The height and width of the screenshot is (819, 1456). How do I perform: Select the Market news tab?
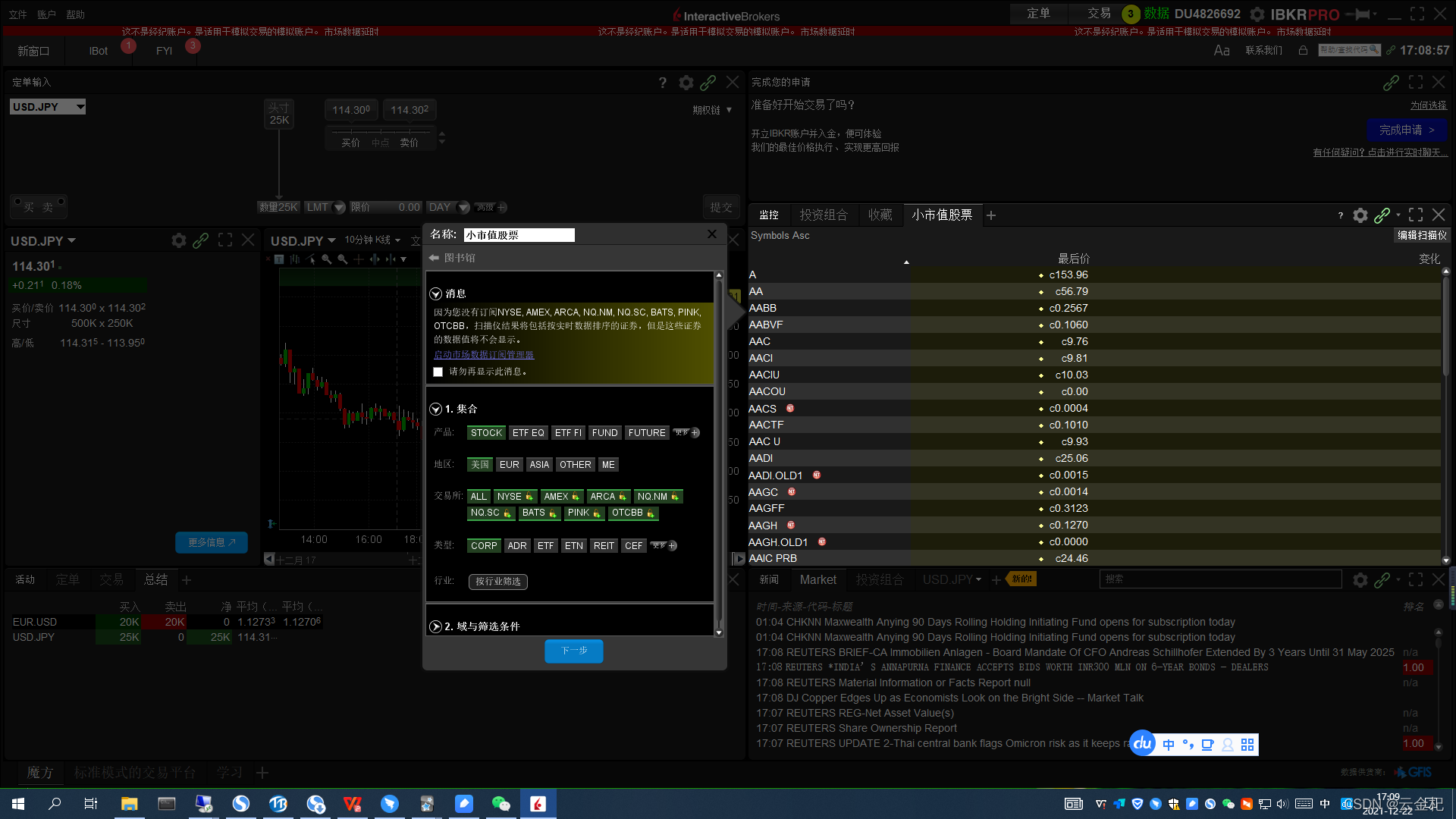click(x=817, y=580)
